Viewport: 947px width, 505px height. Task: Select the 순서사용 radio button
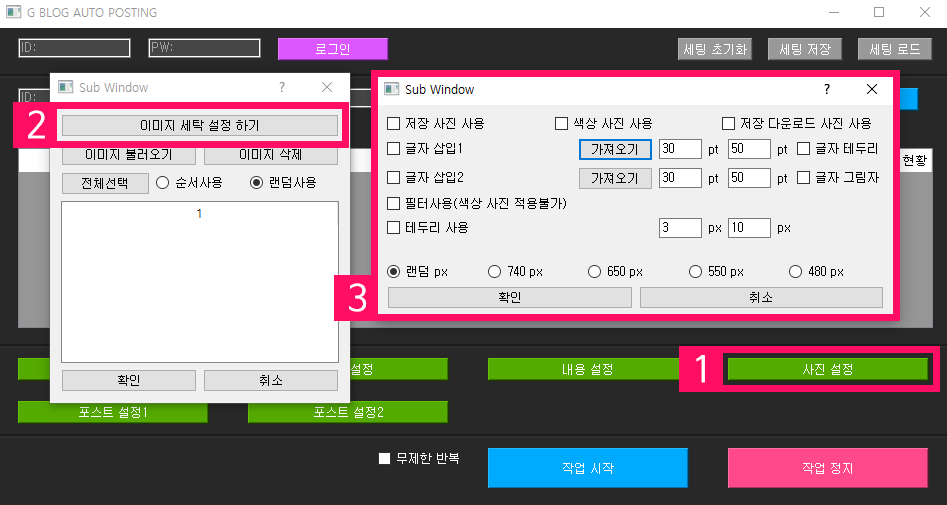[163, 183]
